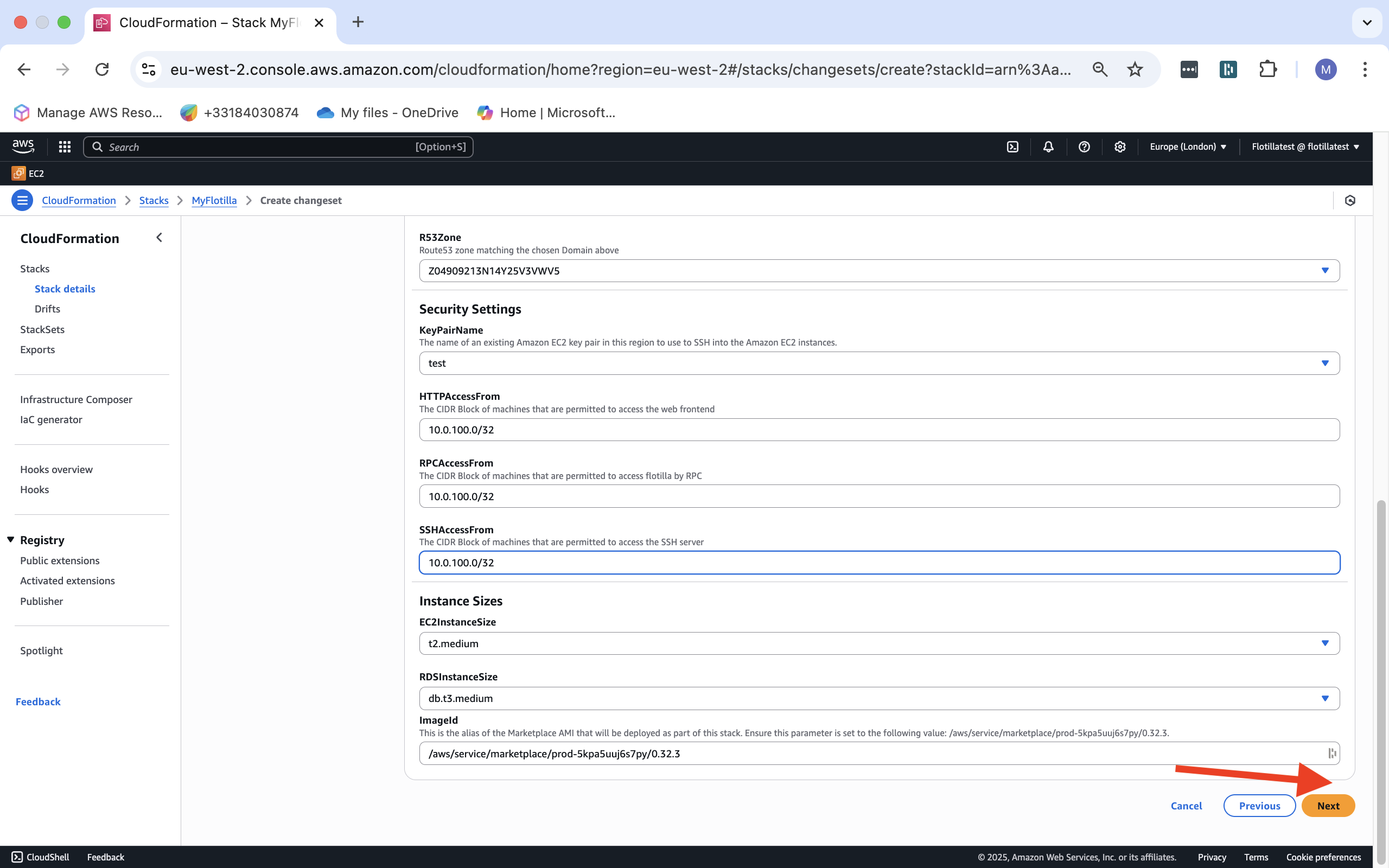Collapse the CloudFormation side navigation panel

160,238
